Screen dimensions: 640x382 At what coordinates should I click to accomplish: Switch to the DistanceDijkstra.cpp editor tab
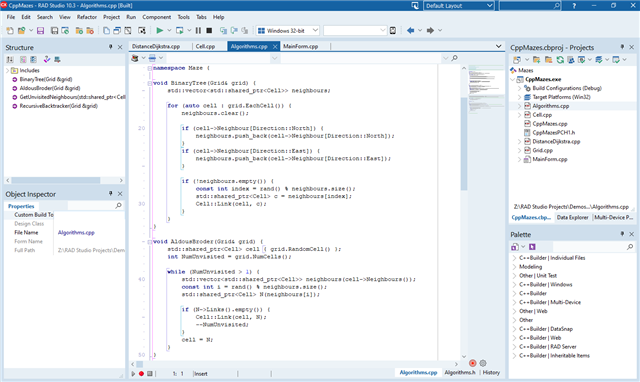pyautogui.click(x=156, y=47)
